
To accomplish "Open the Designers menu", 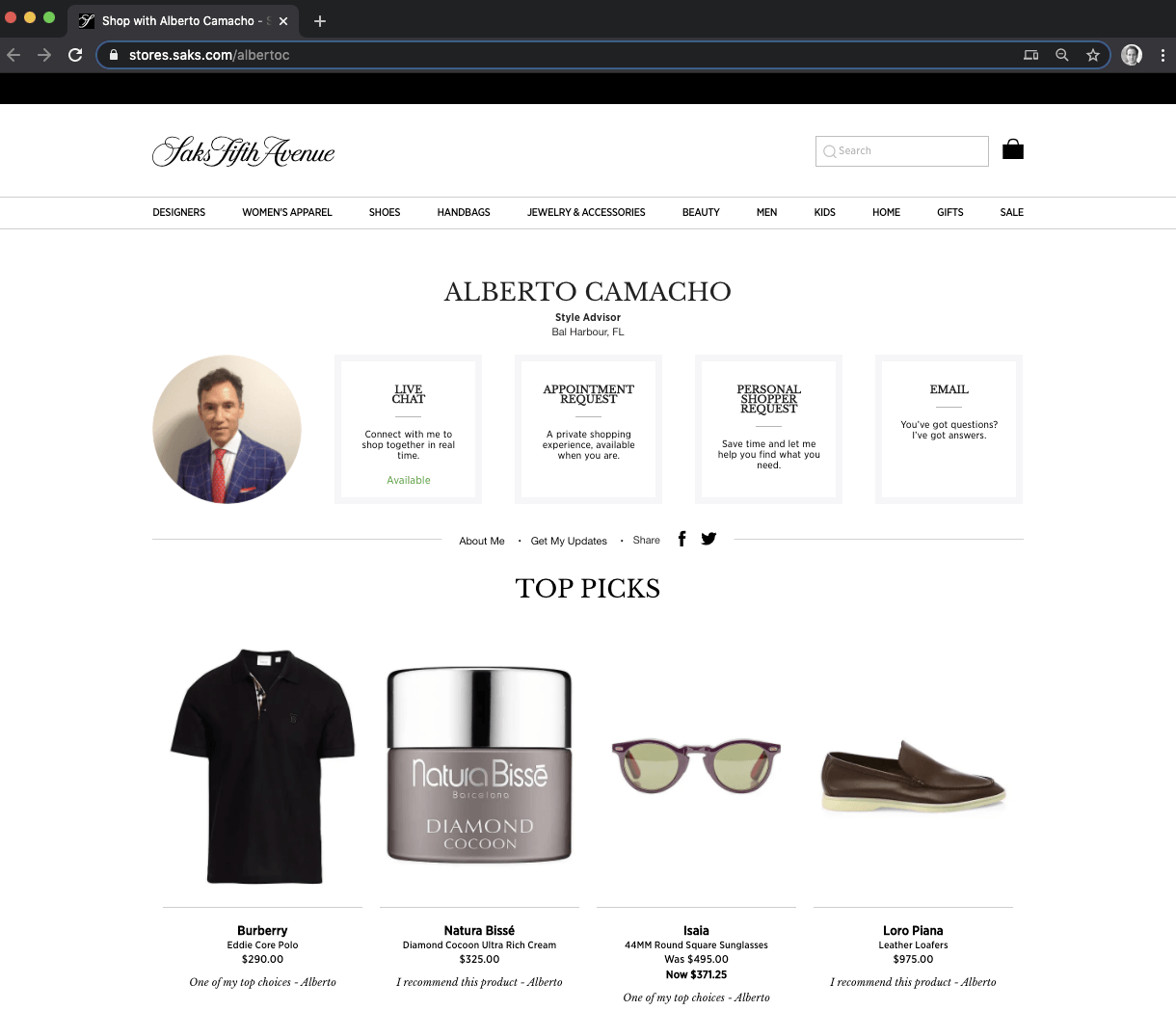I will [x=178, y=212].
